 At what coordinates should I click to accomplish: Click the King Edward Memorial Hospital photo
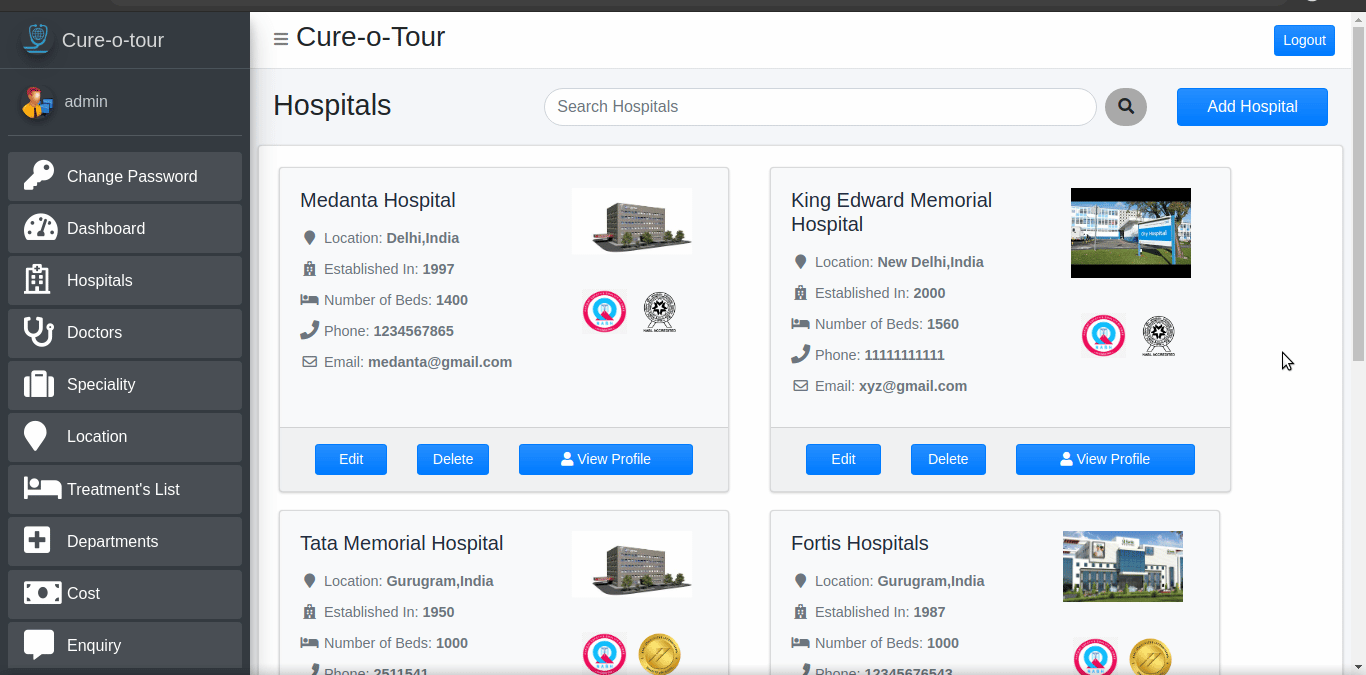(1131, 233)
